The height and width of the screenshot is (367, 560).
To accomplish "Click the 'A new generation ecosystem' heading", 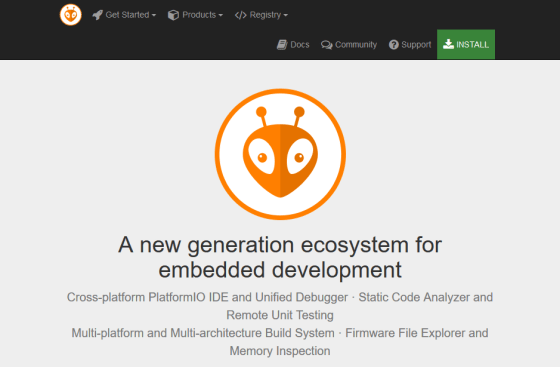I will click(280, 257).
